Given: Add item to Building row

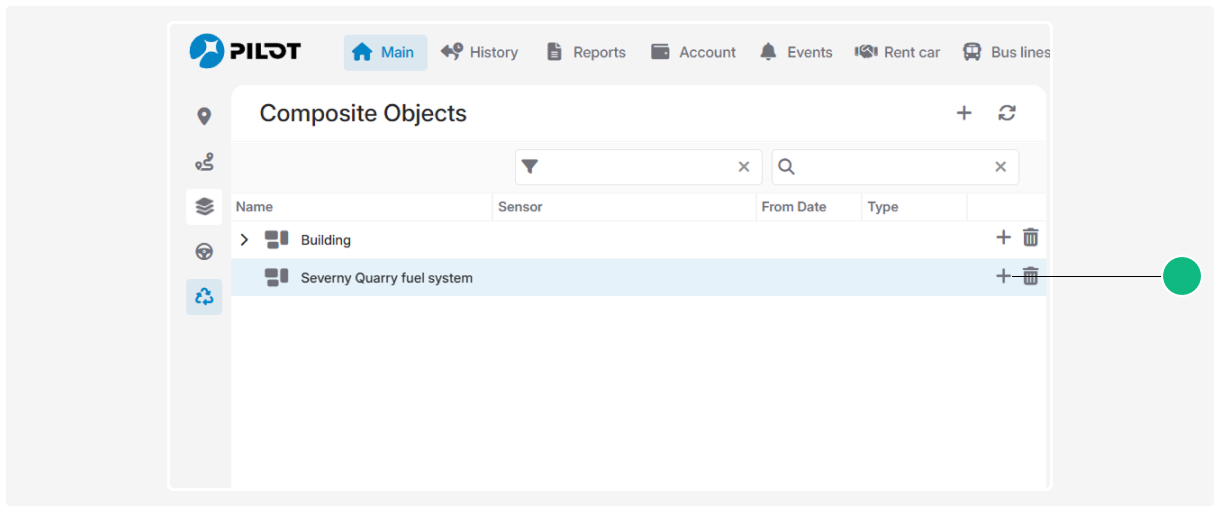Looking at the screenshot, I should [1003, 238].
